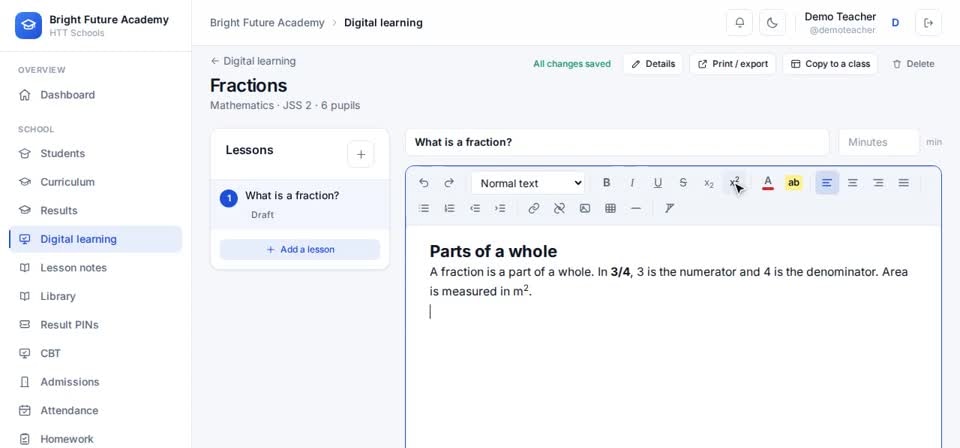The image size is (960, 448).
Task: Click the Minutes input field
Action: pyautogui.click(x=879, y=142)
